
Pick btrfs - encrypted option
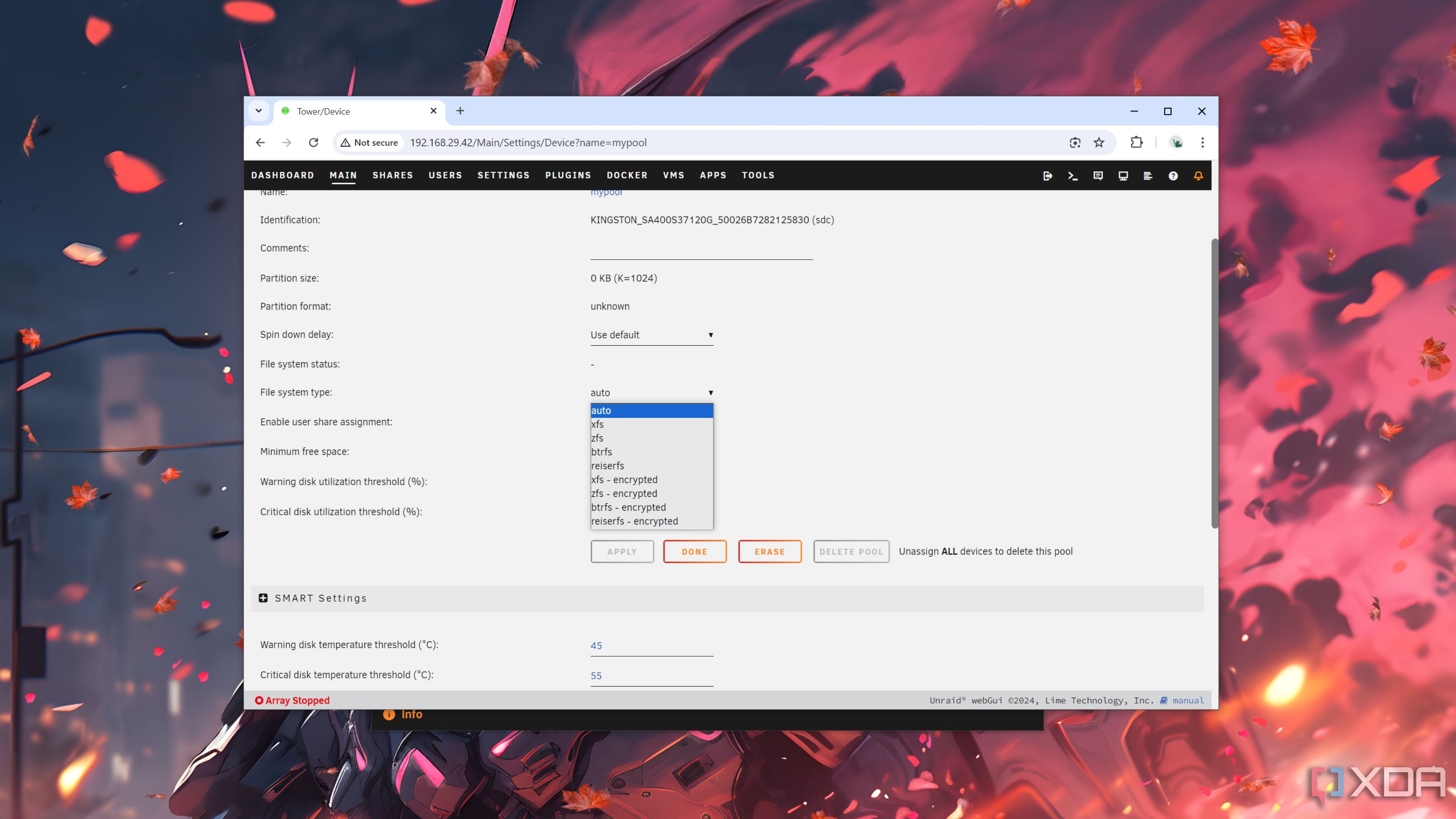(x=652, y=507)
